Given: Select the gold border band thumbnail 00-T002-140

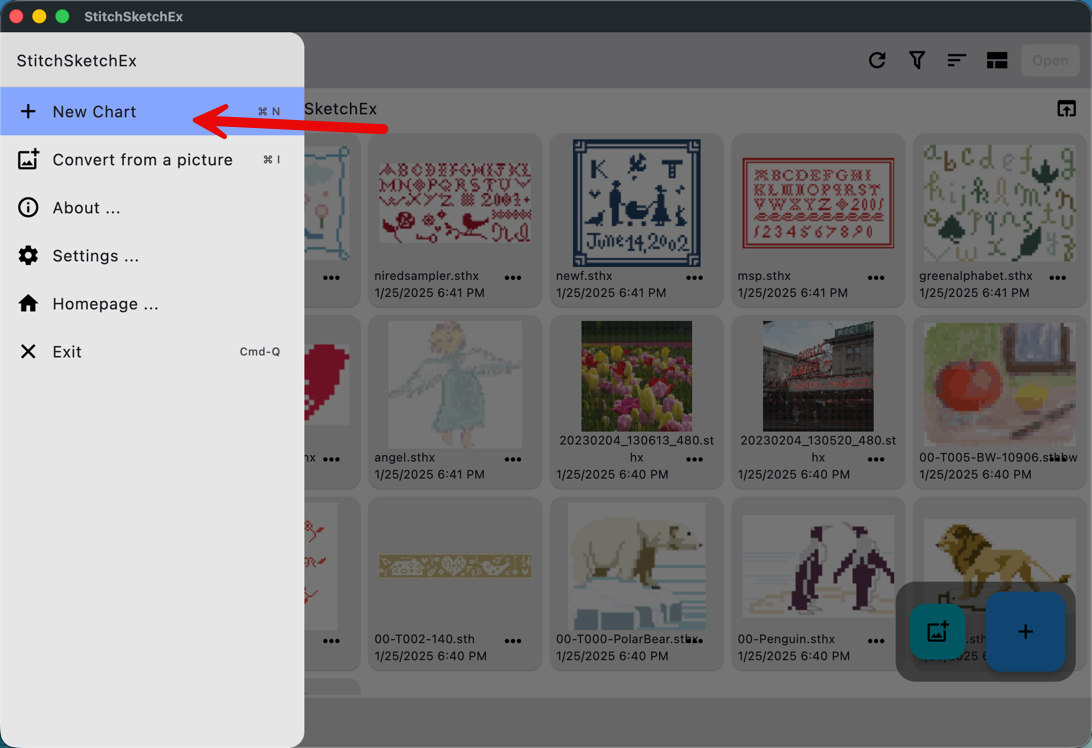Looking at the screenshot, I should [x=455, y=566].
